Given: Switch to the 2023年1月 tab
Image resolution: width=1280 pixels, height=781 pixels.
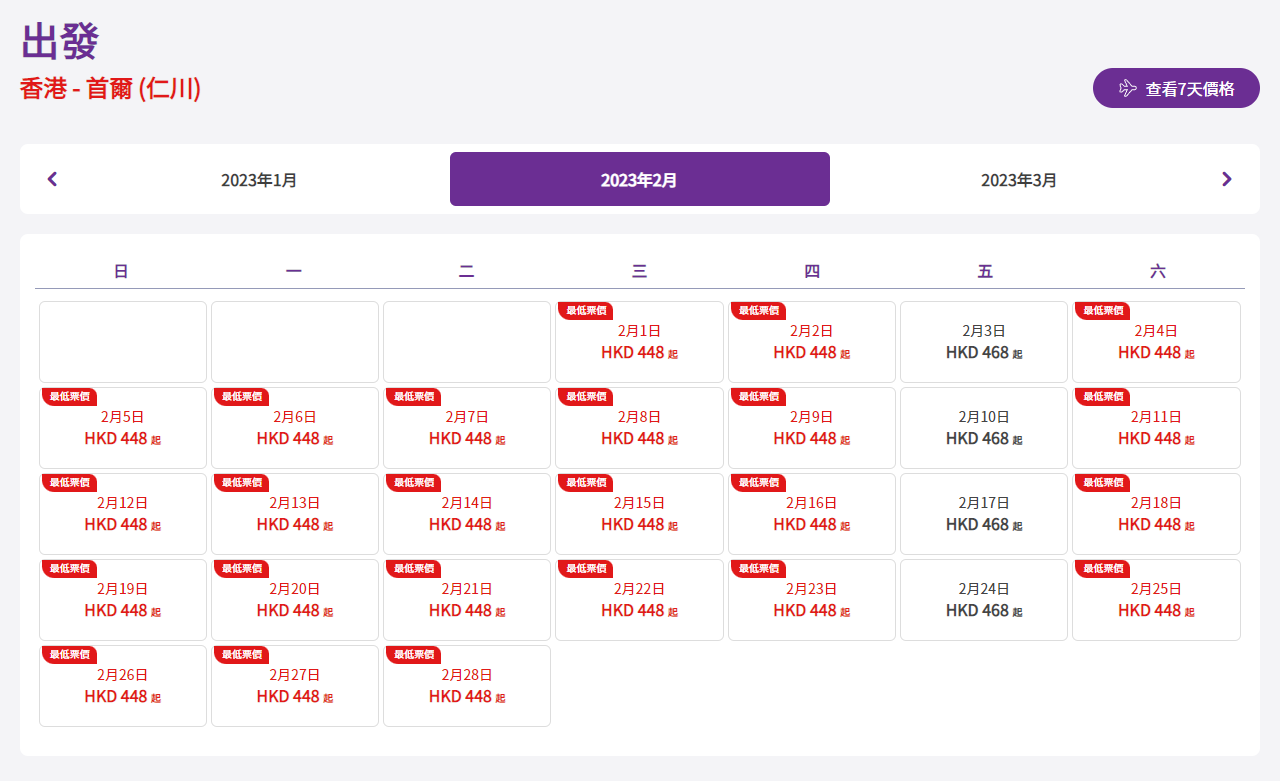Looking at the screenshot, I should point(259,180).
